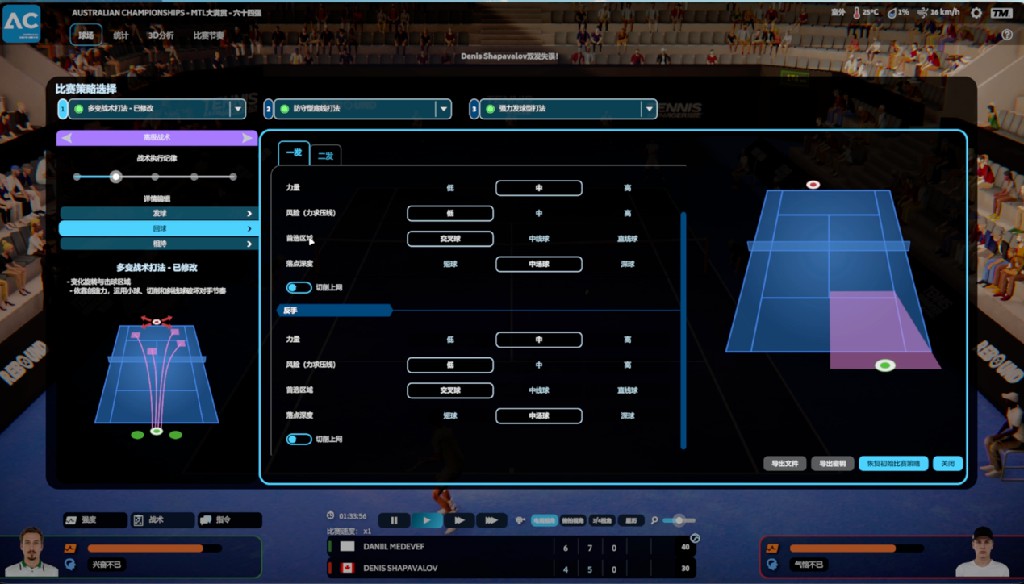Click the left arrow on purple tactics bar
This screenshot has height=584, width=1024.
(67, 138)
